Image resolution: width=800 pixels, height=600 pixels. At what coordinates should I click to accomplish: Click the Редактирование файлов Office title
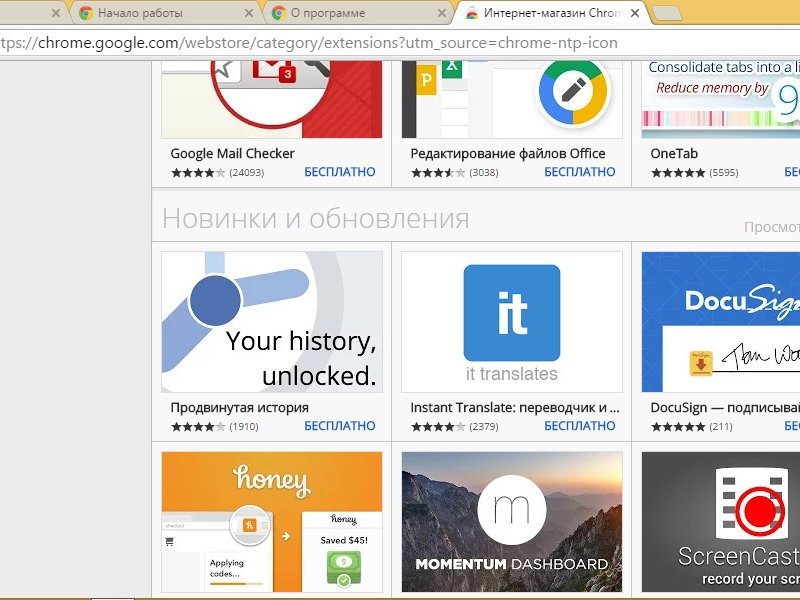pos(508,154)
